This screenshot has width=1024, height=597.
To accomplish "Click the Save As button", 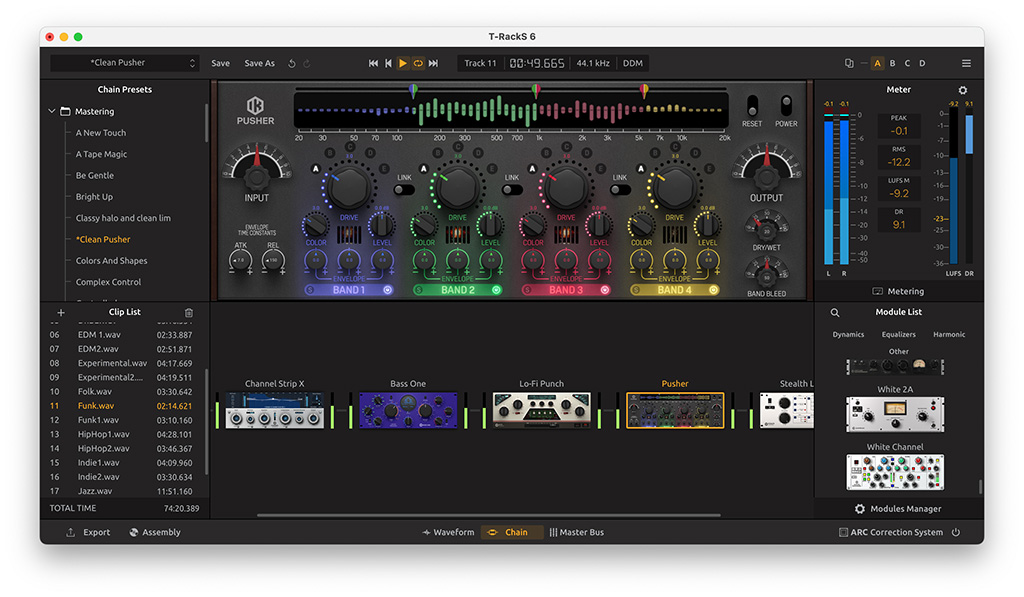I will (259, 63).
